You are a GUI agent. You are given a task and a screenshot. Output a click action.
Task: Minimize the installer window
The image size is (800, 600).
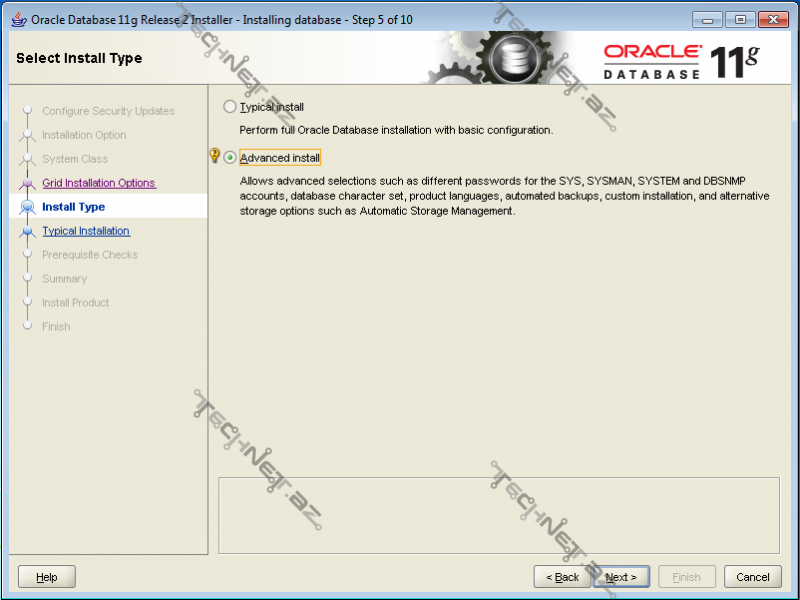pyautogui.click(x=707, y=19)
